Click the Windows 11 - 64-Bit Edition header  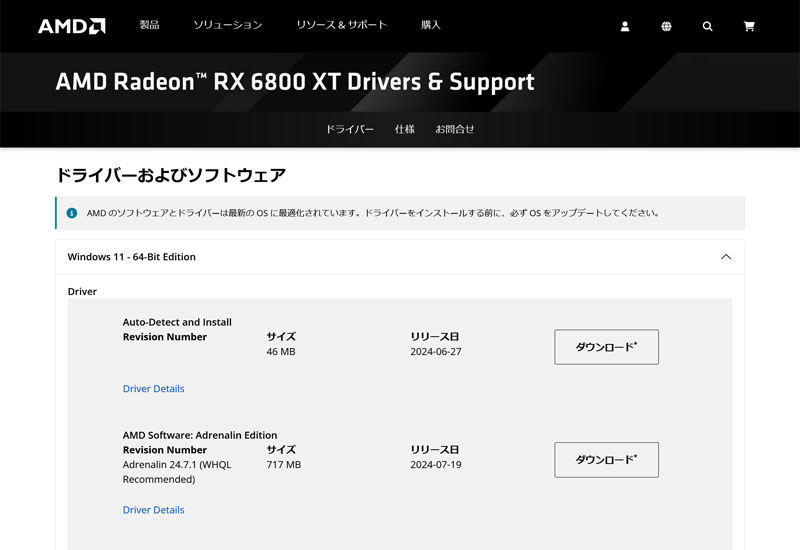point(399,257)
